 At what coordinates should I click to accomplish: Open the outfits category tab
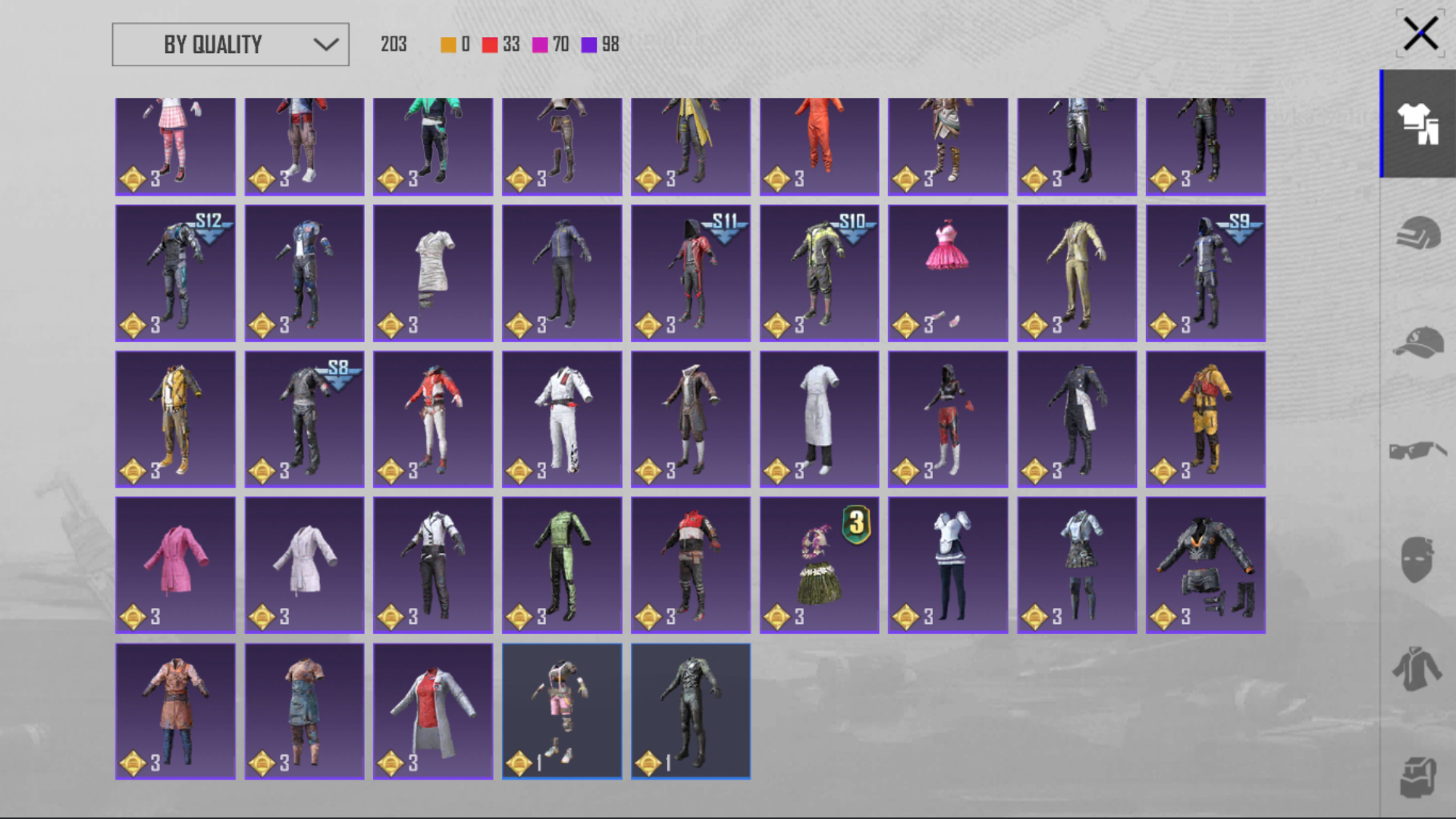[x=1417, y=124]
